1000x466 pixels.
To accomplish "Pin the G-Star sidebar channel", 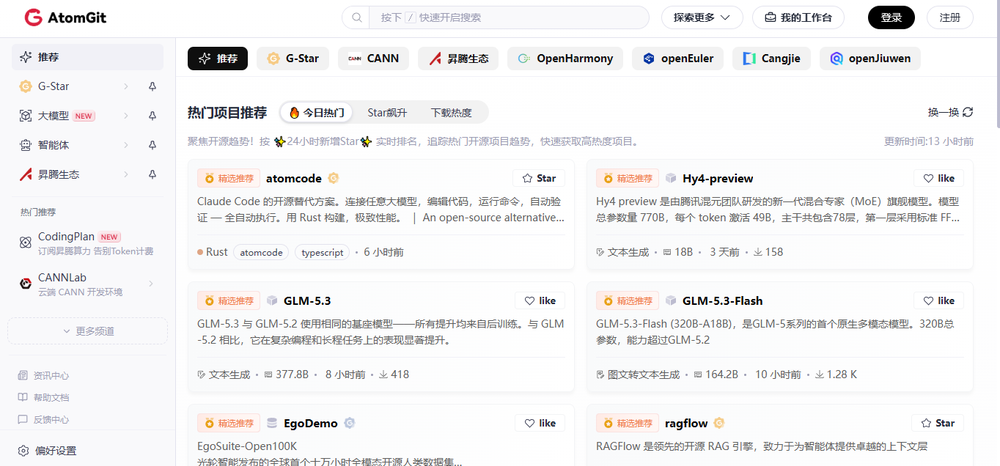I will pyautogui.click(x=152, y=86).
